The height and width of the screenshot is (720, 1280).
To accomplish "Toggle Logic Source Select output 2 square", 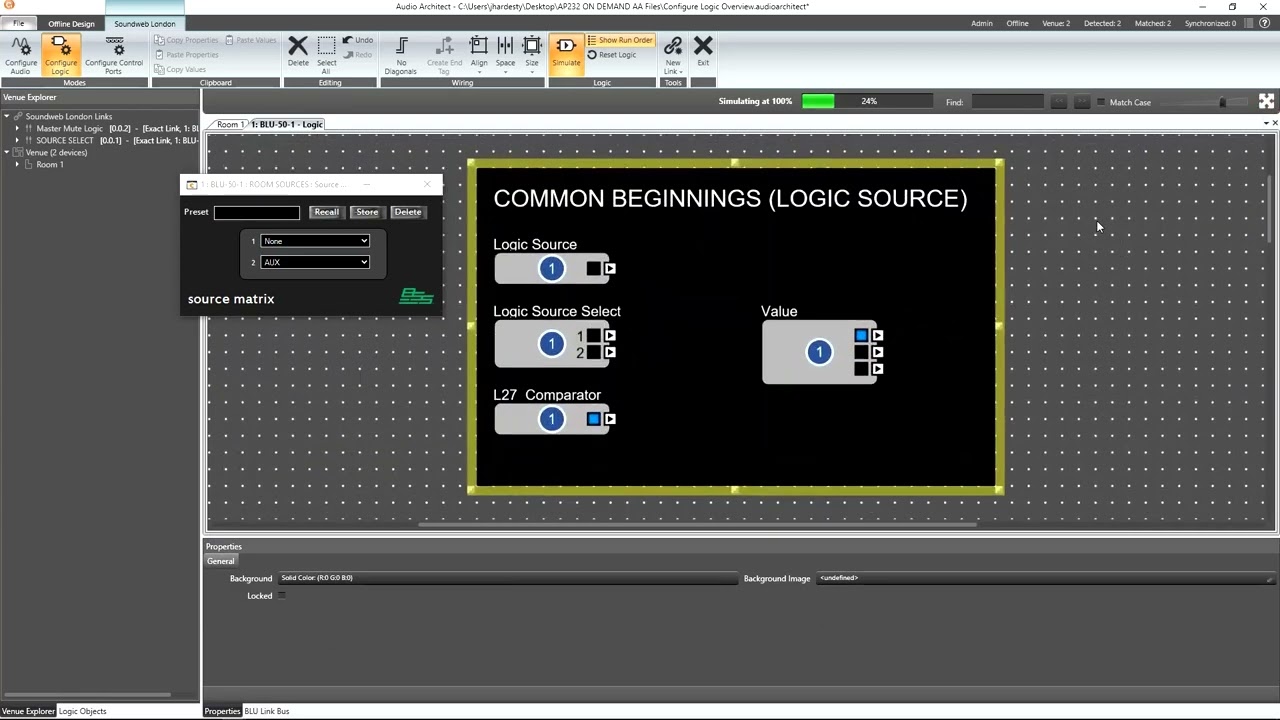I will pyautogui.click(x=594, y=352).
